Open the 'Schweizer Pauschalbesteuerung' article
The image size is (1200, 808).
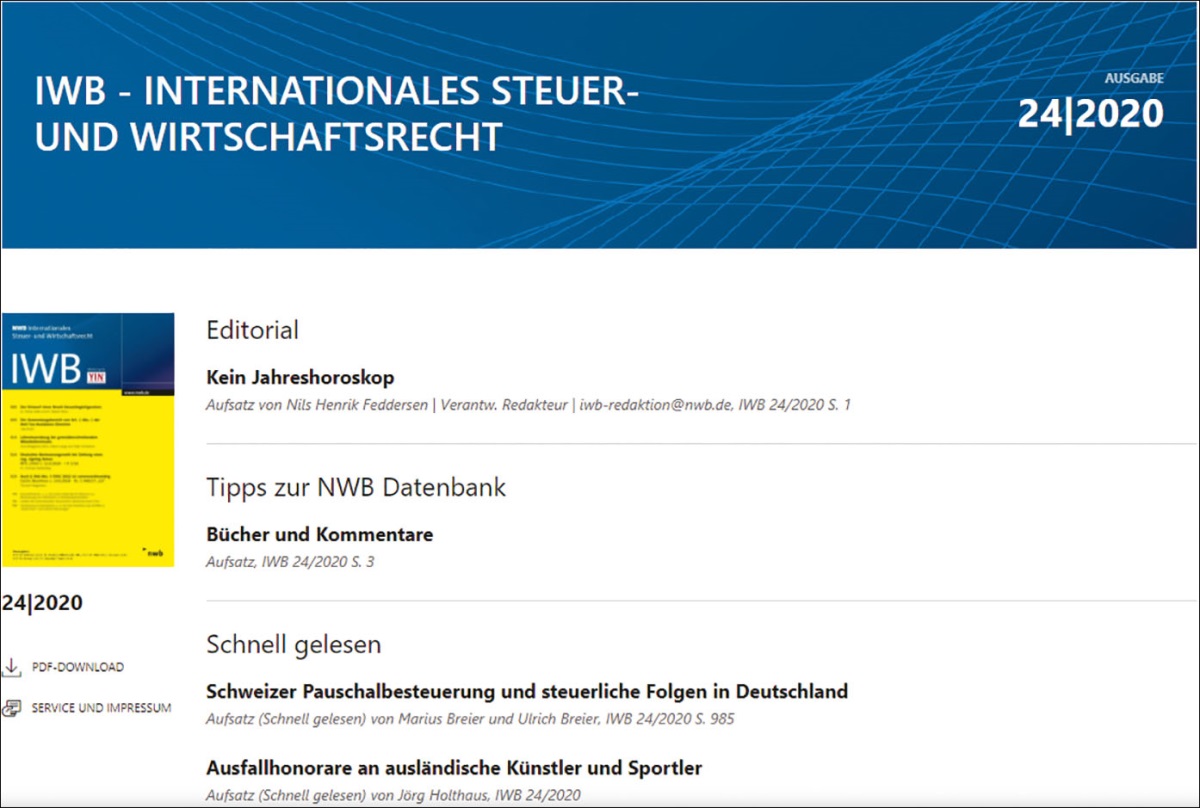click(x=526, y=691)
